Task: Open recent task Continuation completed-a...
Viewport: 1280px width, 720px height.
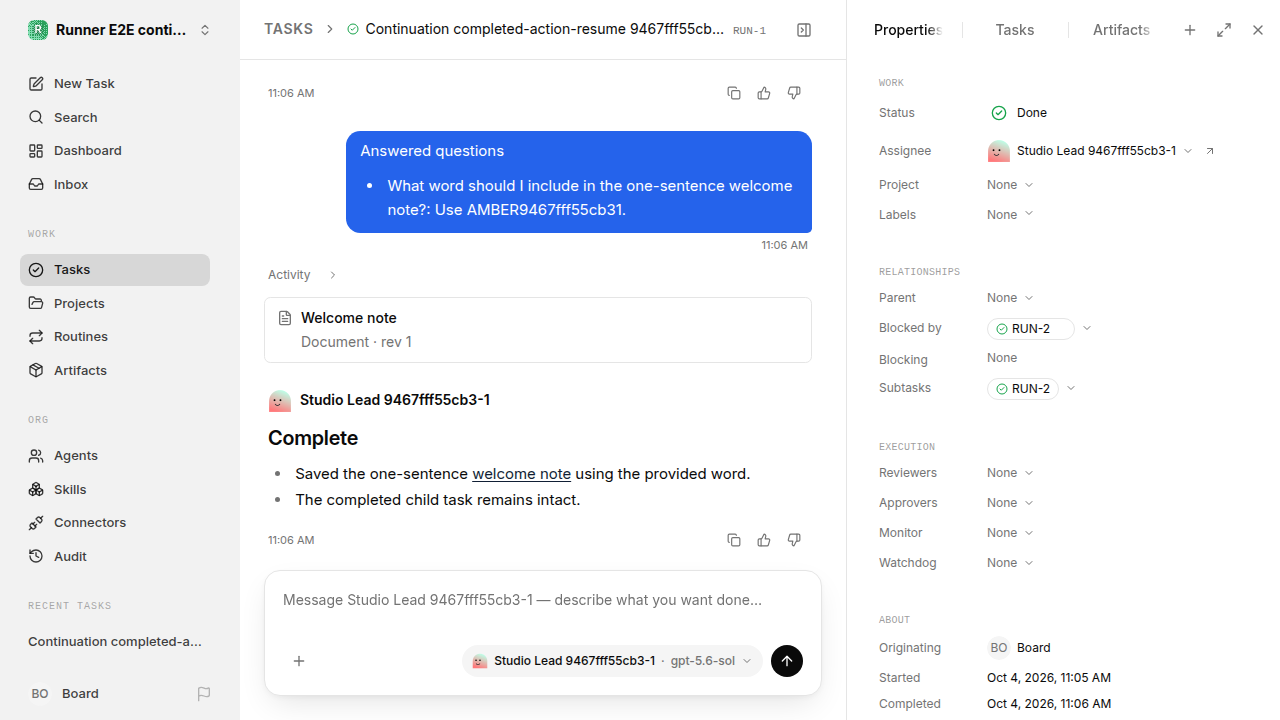Action: pos(115,641)
